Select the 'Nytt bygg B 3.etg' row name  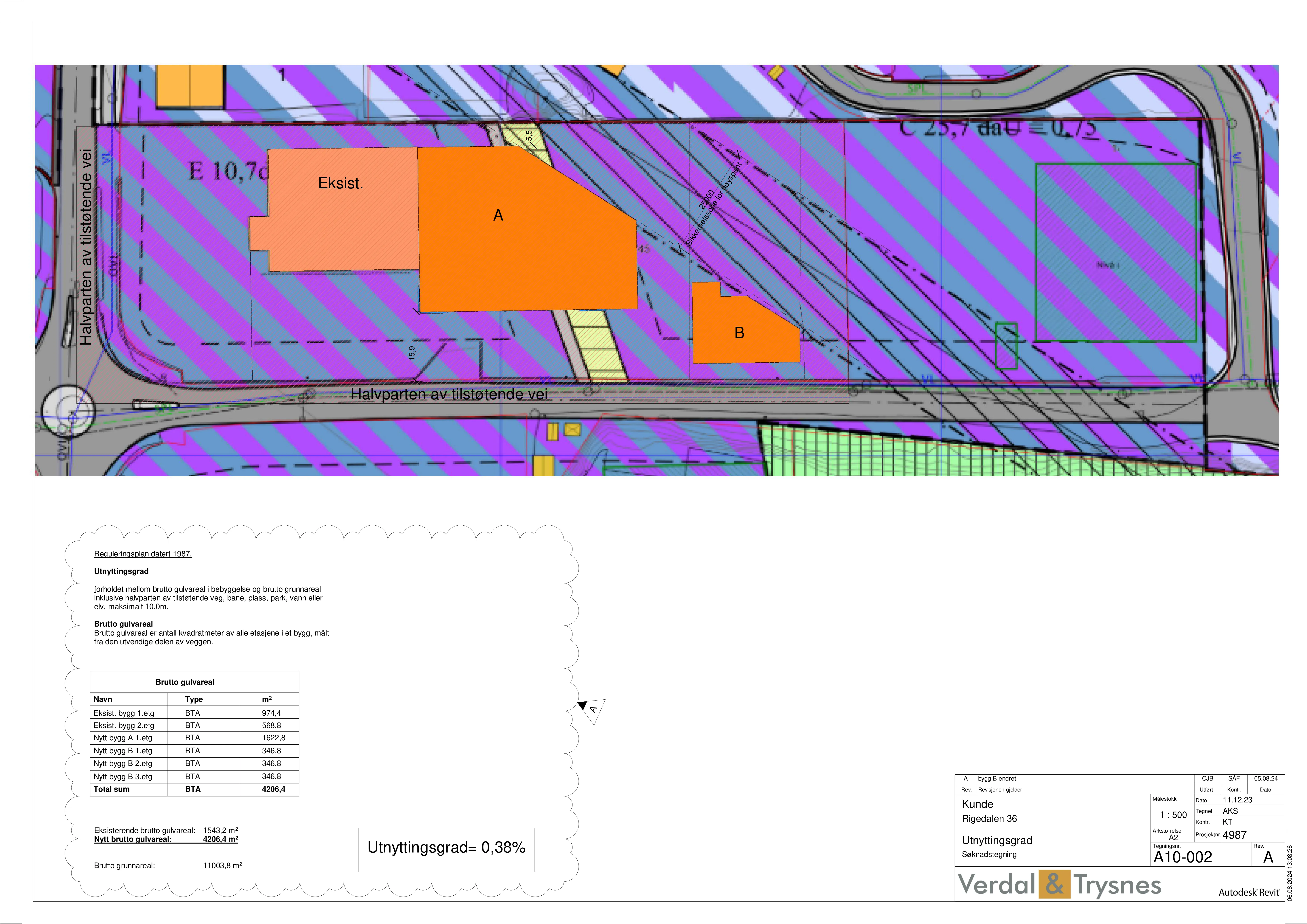[123, 777]
